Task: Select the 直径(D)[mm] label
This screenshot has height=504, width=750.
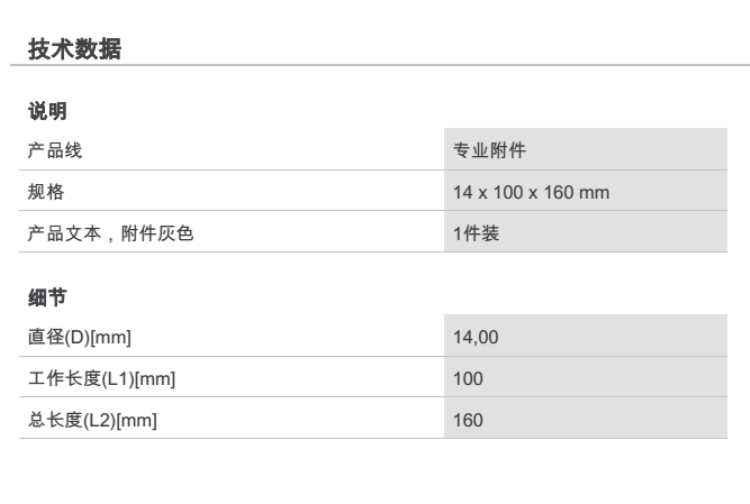Action: (79, 338)
